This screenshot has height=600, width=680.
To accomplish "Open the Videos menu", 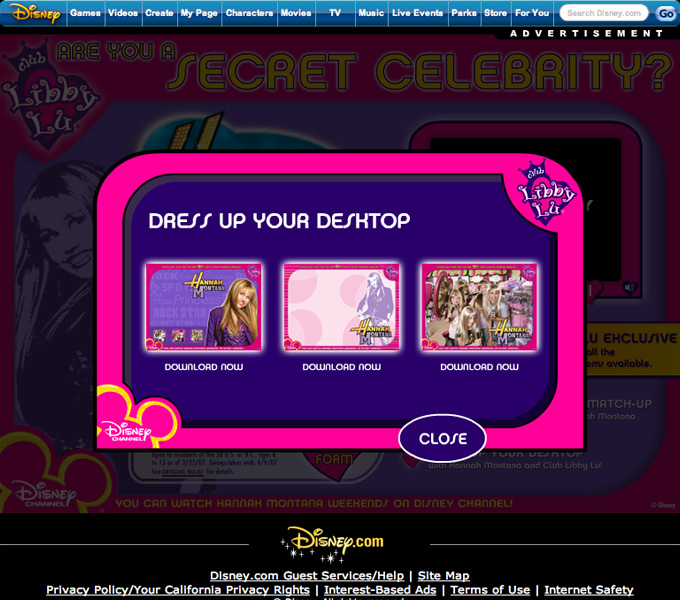I will click(x=123, y=13).
